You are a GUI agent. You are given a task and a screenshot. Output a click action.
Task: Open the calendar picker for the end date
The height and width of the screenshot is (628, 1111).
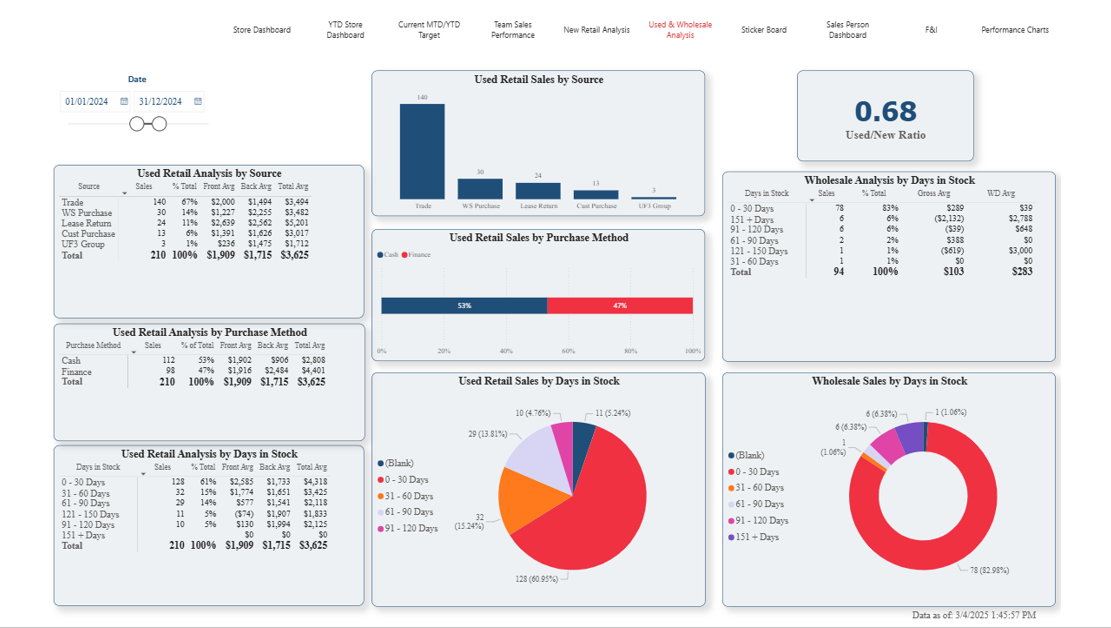[198, 101]
